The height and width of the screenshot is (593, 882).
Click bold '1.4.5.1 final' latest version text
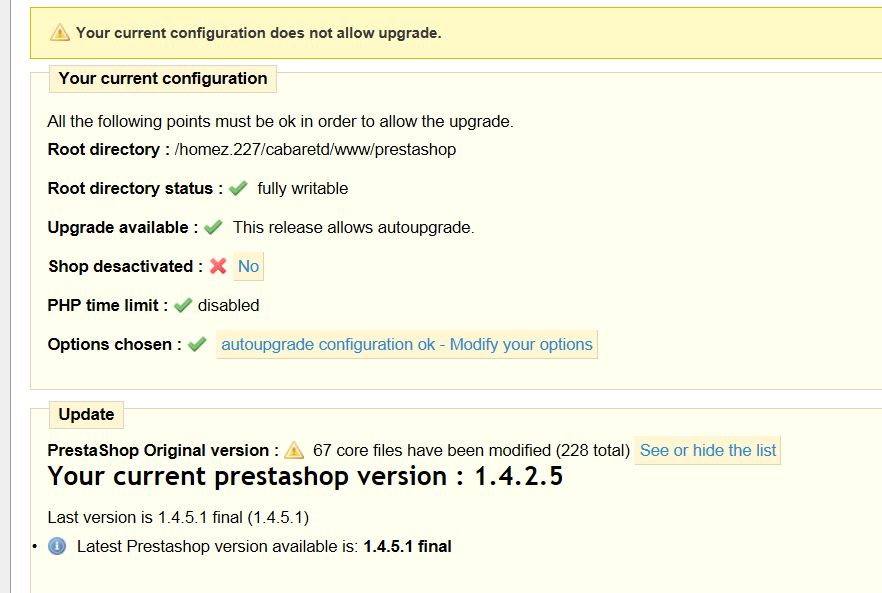click(407, 546)
